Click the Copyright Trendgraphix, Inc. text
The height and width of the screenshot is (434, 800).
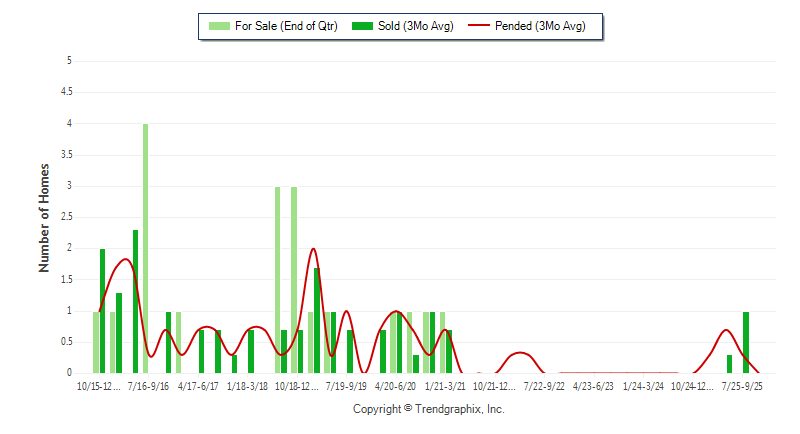tap(428, 409)
